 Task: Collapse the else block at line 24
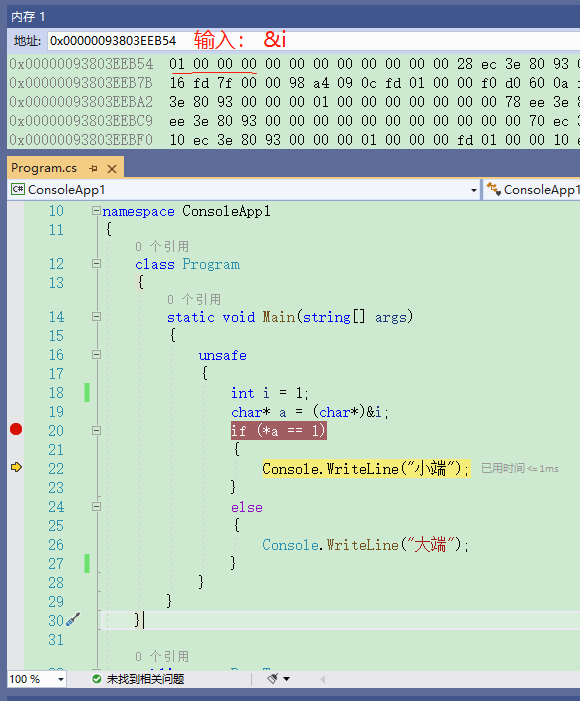click(96, 507)
